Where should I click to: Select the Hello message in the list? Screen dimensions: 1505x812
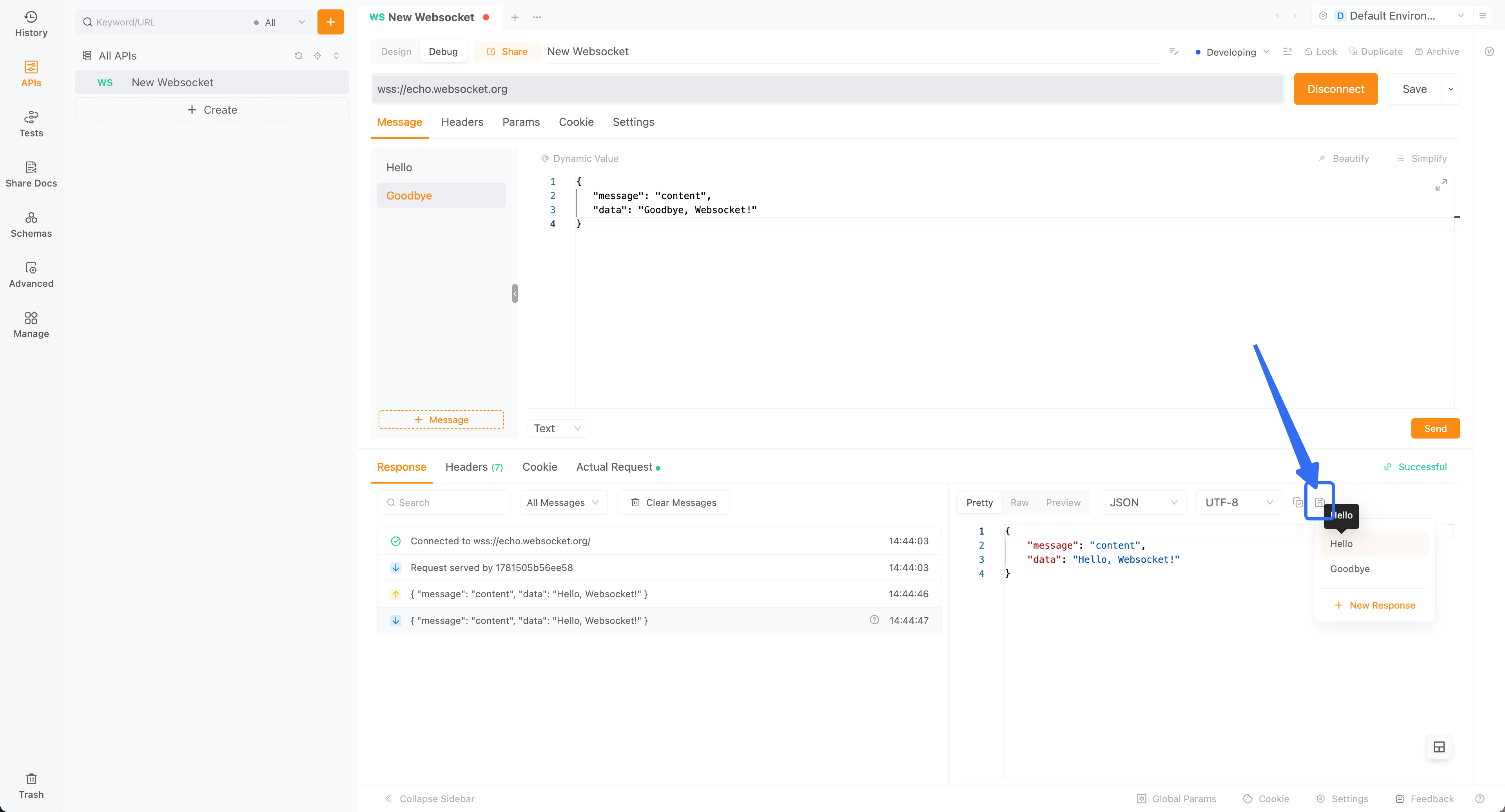click(x=441, y=167)
